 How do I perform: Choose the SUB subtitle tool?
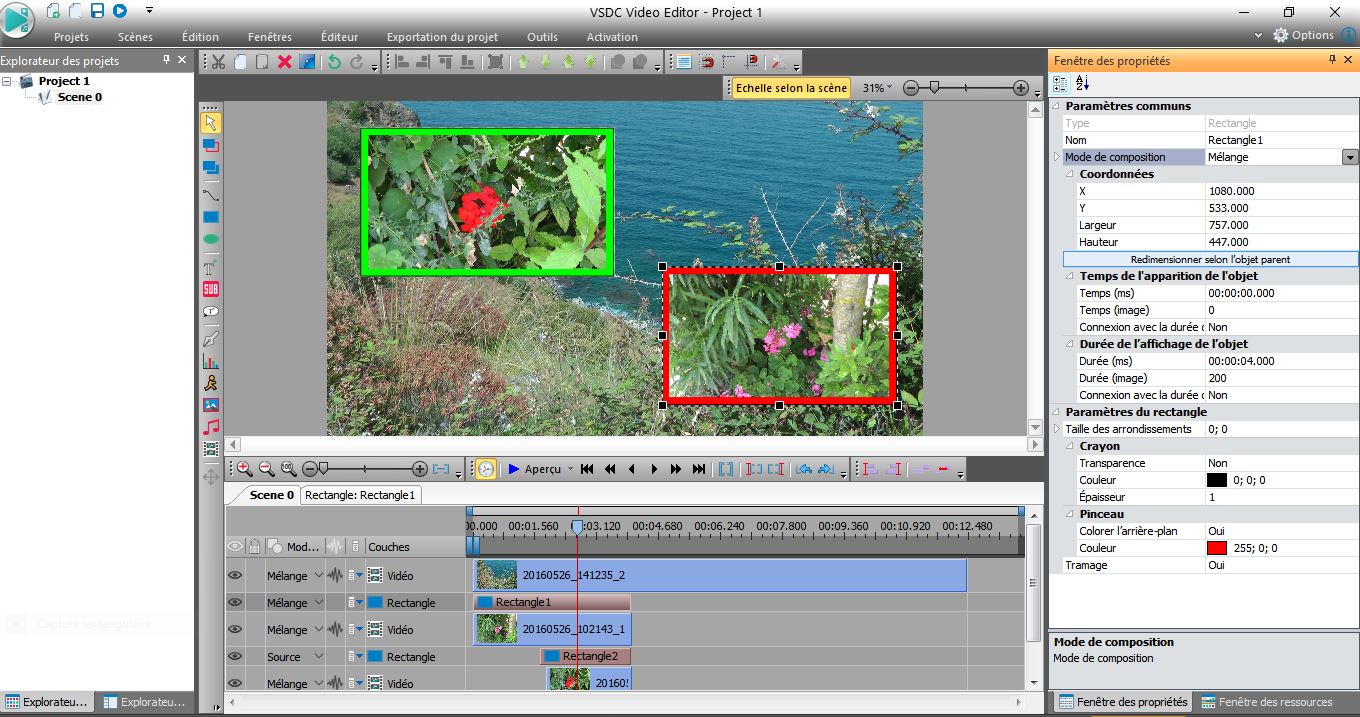211,289
